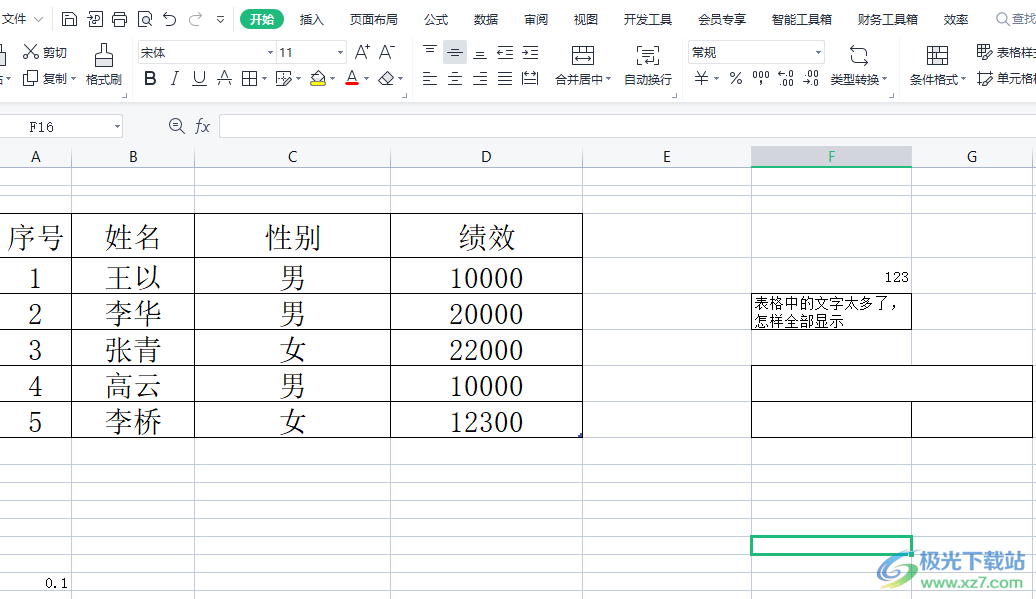Undo the last action
Viewport: 1036px width, 599px height.
[170, 19]
